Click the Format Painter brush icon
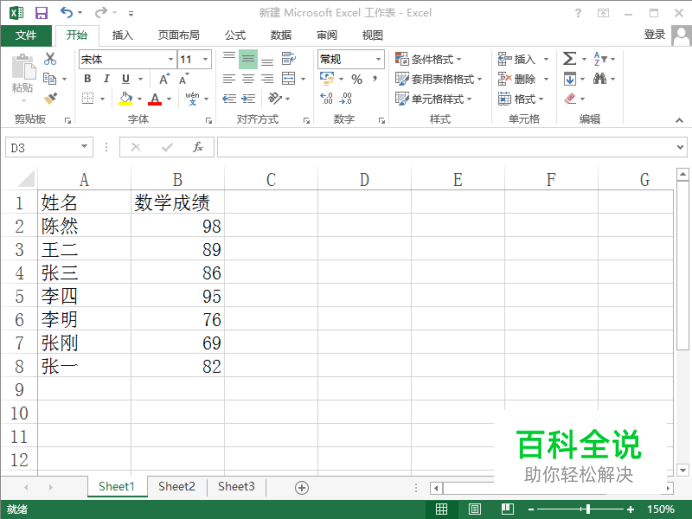Screen dimensions: 692x519 point(50,98)
